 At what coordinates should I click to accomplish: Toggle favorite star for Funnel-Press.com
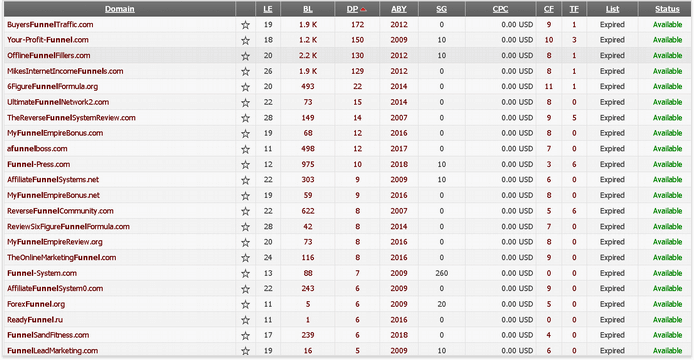click(x=245, y=165)
